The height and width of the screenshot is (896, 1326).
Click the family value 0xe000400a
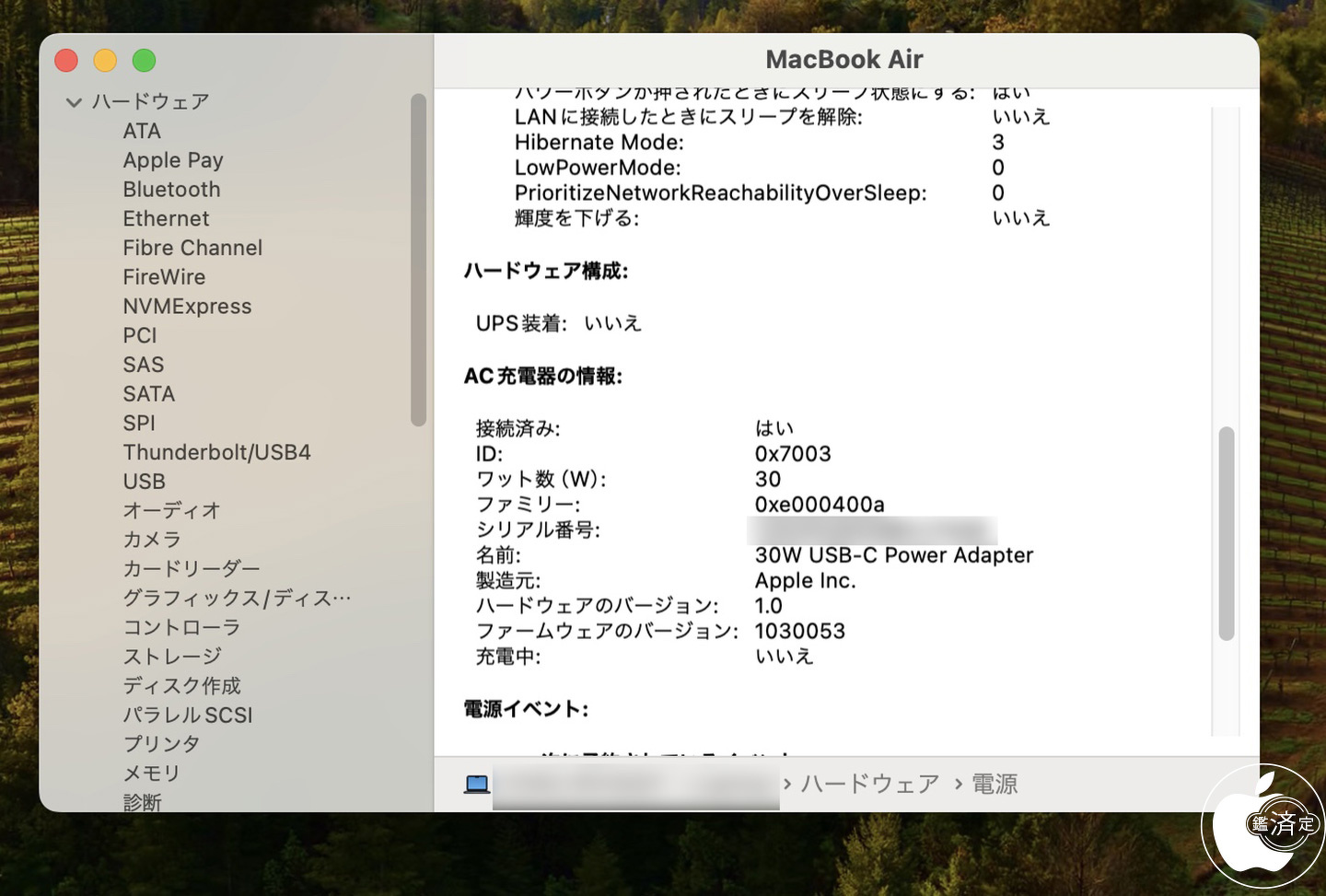(x=820, y=505)
